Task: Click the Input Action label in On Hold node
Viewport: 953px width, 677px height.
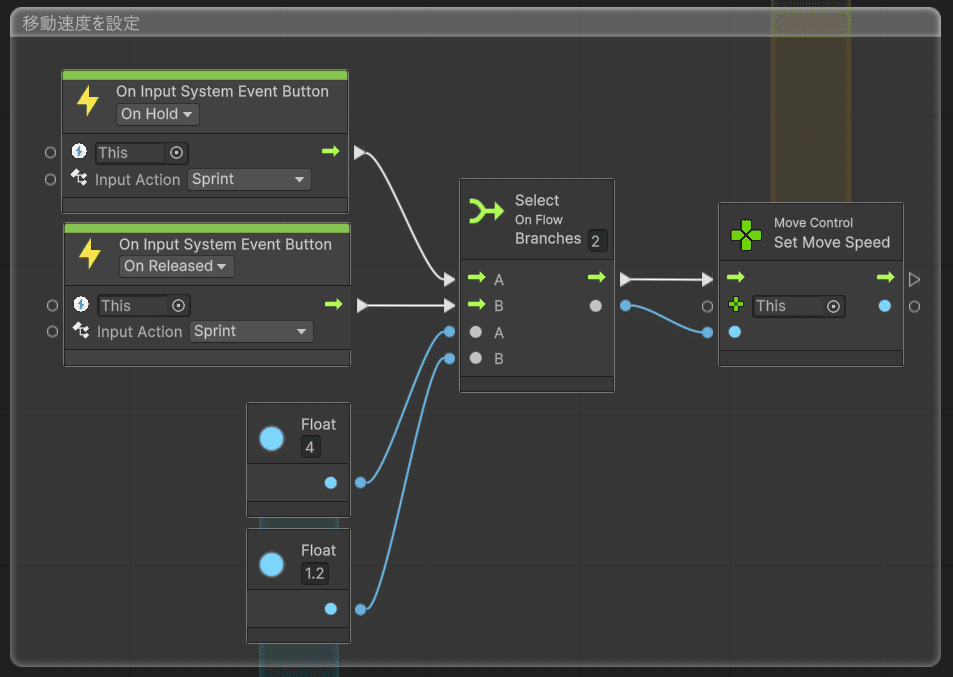Action: [137, 180]
